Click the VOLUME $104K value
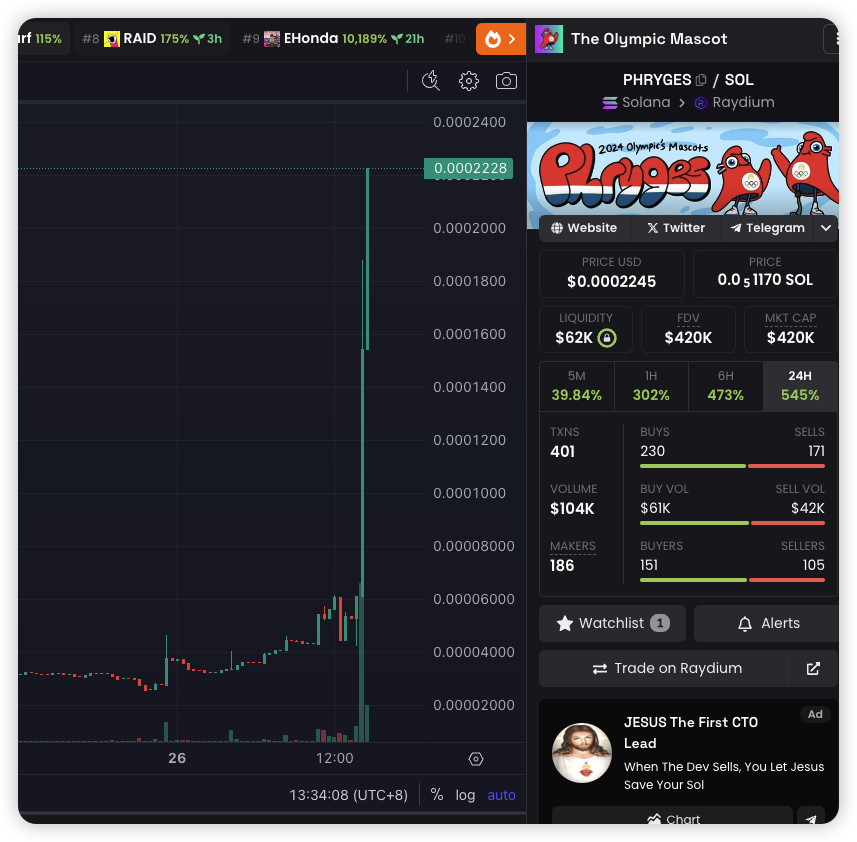Viewport: 857px width, 842px height. (572, 509)
